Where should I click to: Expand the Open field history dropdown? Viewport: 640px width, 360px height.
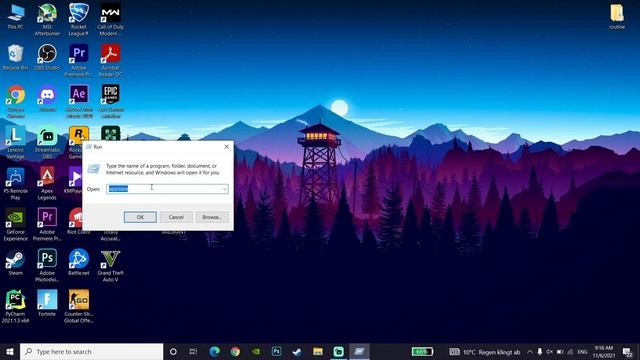pyautogui.click(x=224, y=189)
